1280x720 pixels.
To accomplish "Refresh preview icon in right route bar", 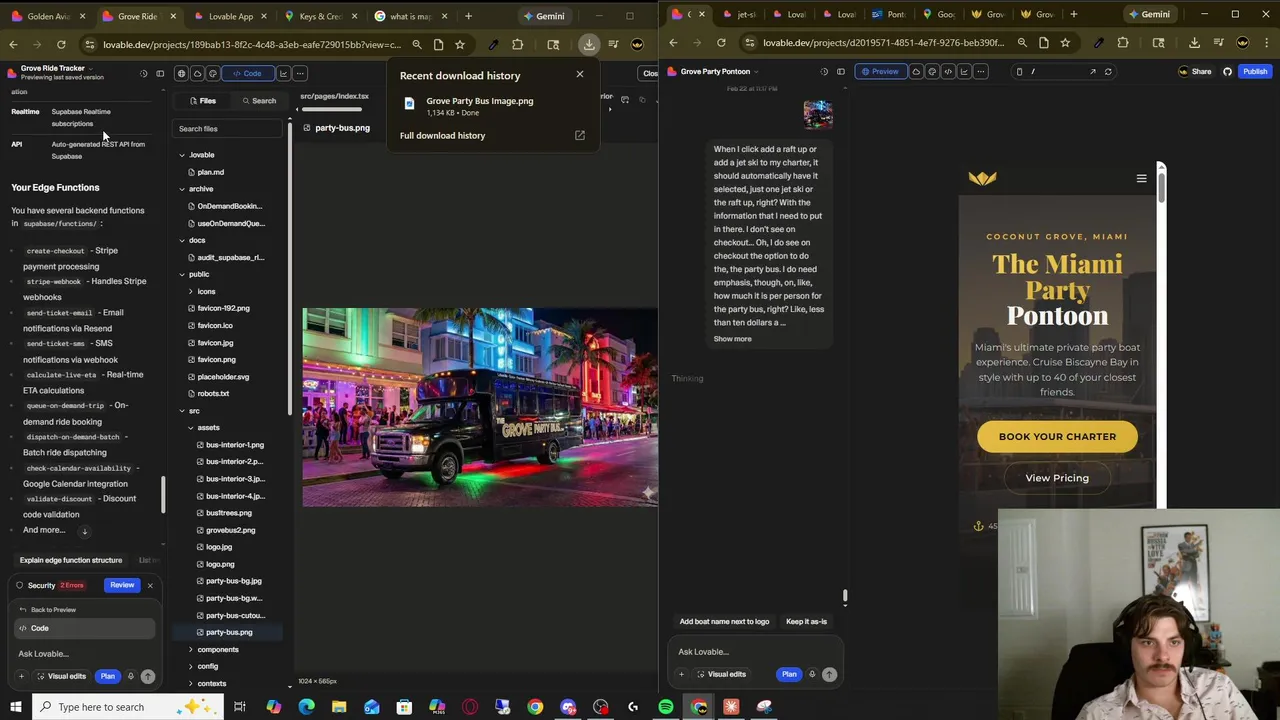I will click(1108, 72).
